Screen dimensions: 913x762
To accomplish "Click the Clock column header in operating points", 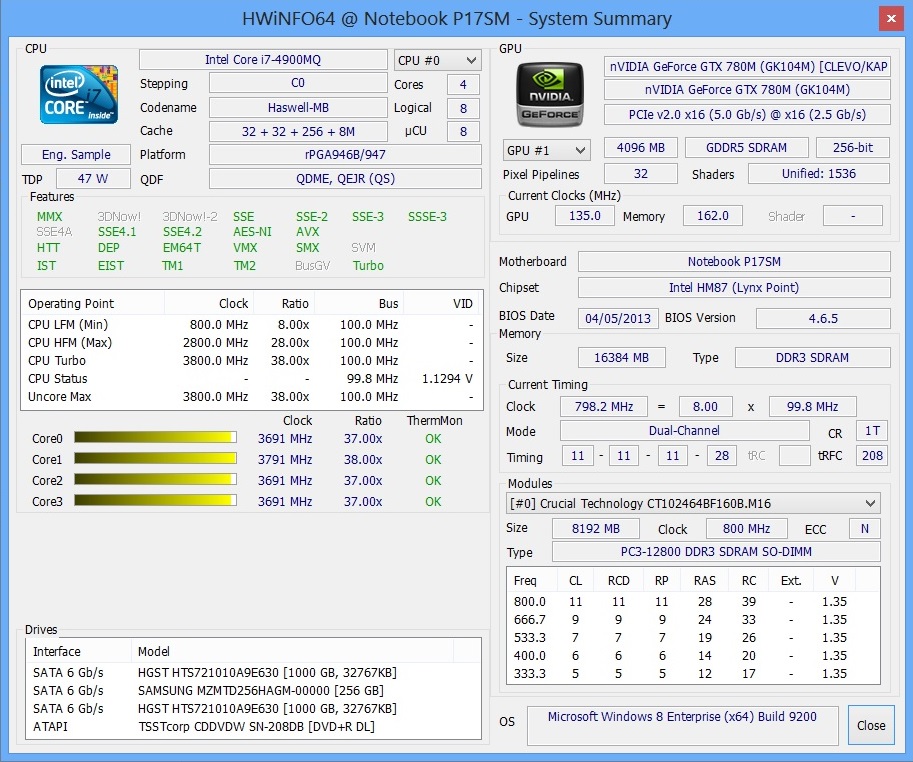I will click(x=210, y=303).
